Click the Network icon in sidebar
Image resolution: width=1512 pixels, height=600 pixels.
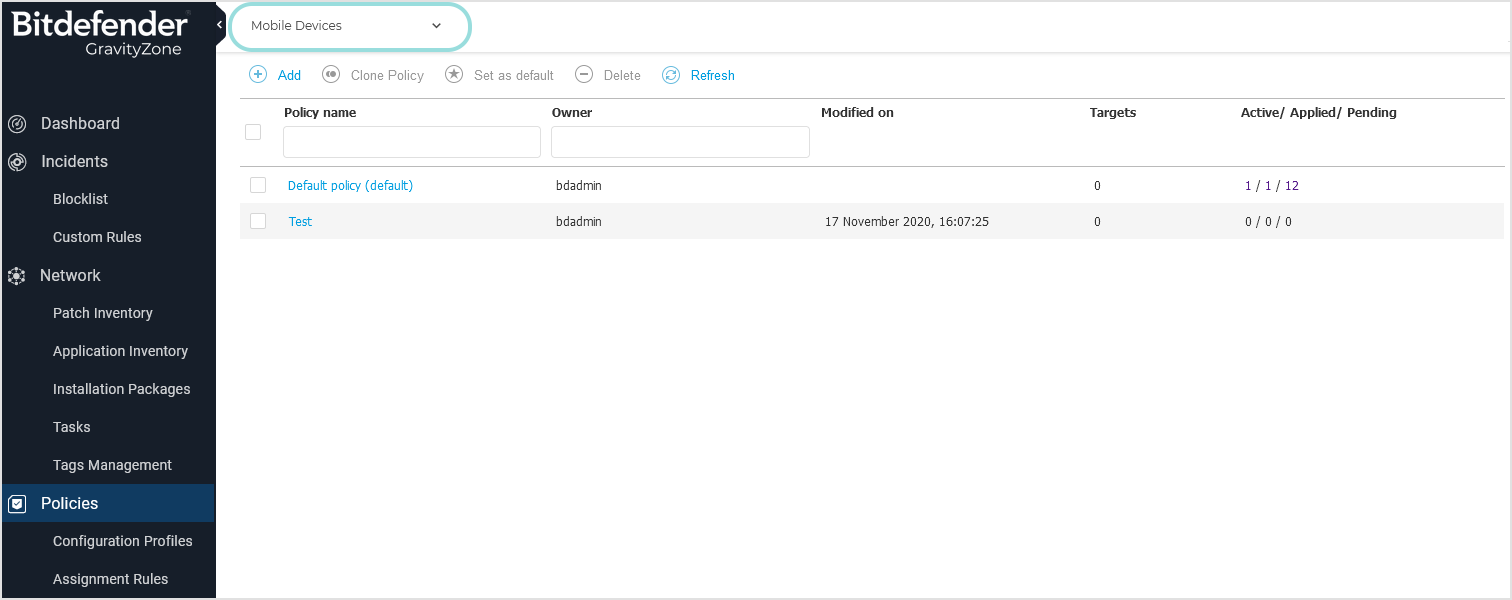(x=17, y=276)
